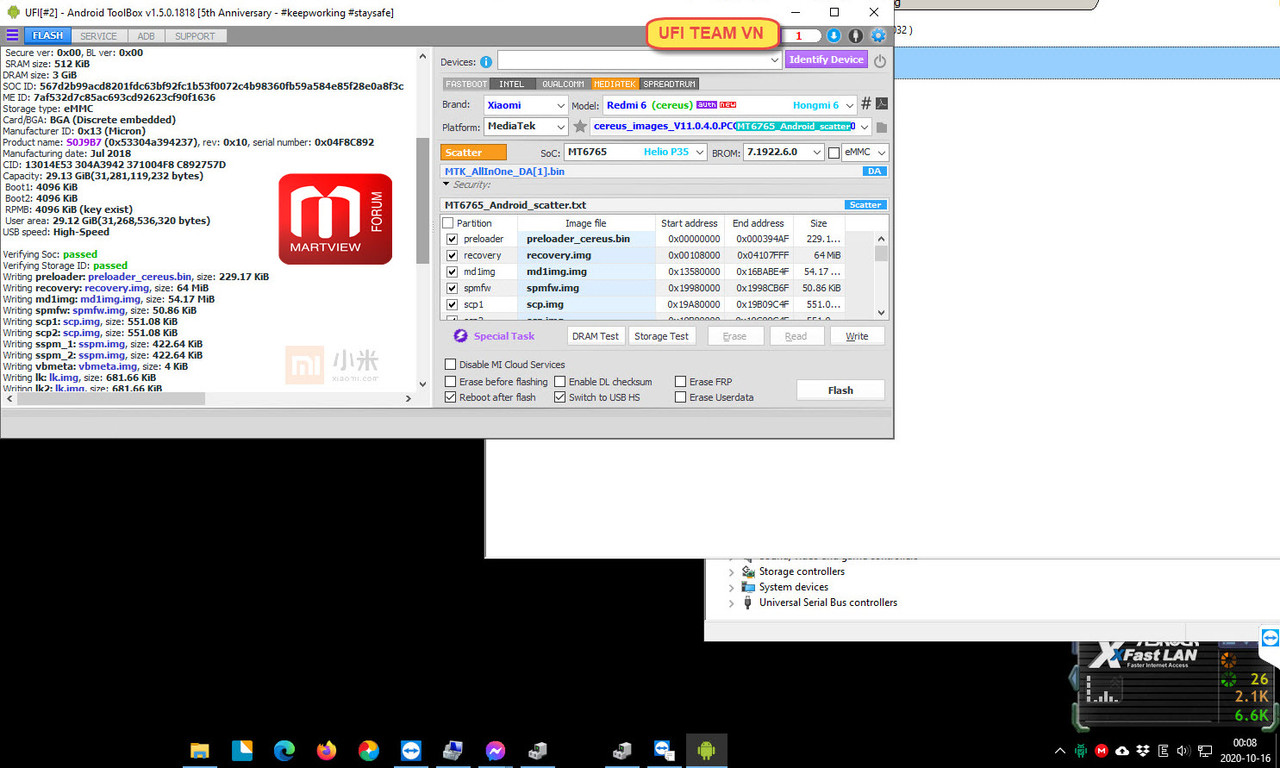The image size is (1280, 768).
Task: Expand System devices in Device Manager
Action: coord(731,587)
